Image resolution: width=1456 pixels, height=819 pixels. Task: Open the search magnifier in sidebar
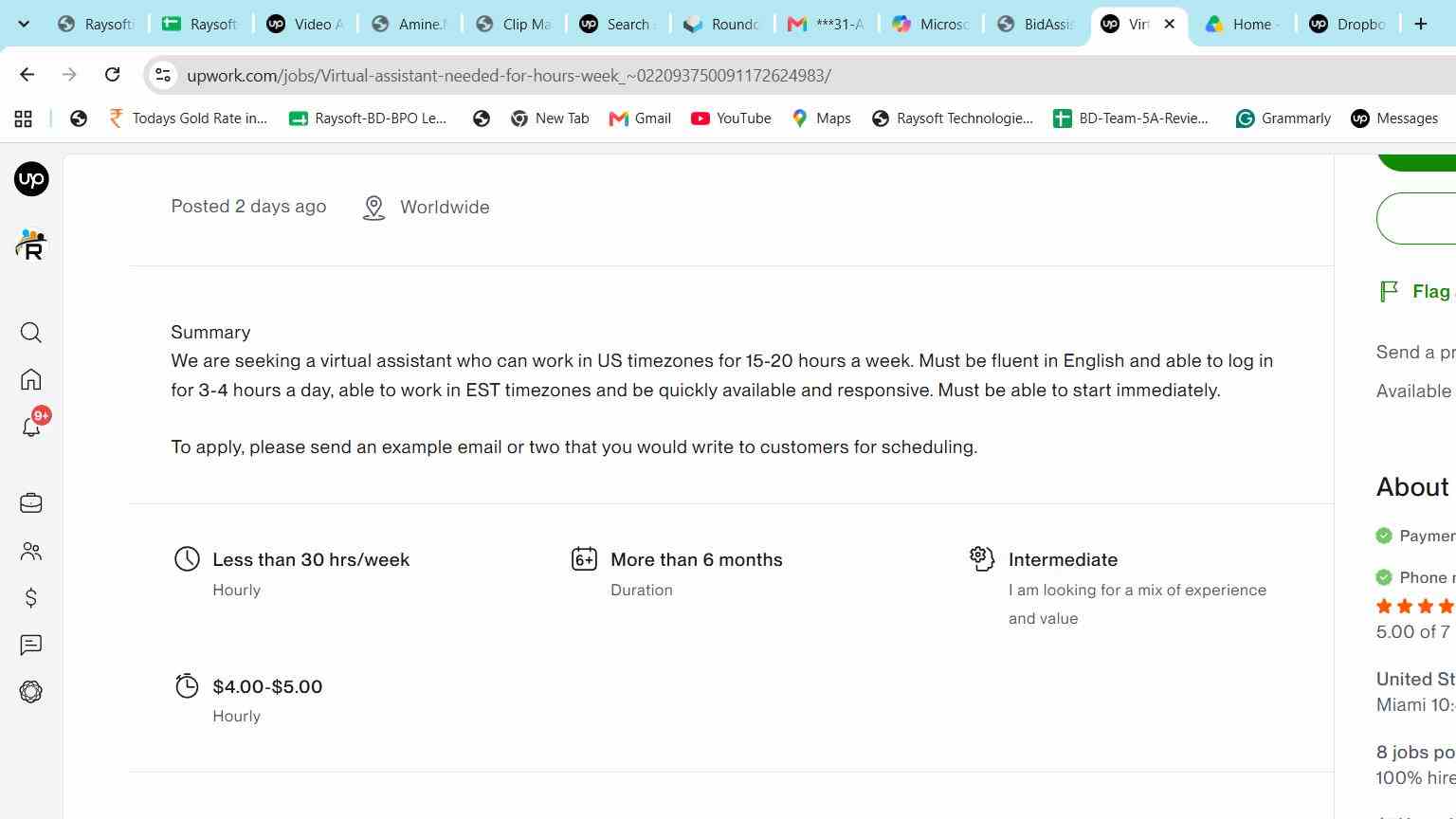point(31,333)
